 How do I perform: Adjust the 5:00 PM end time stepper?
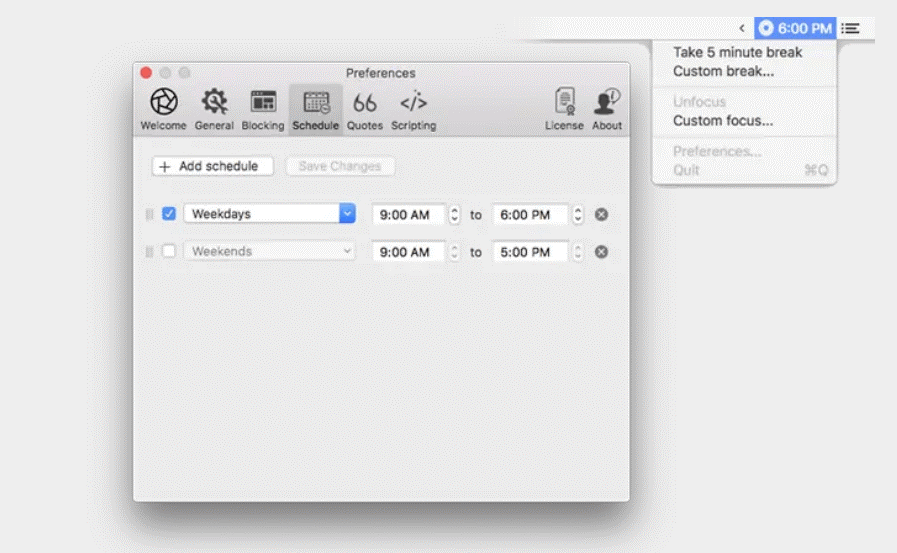[578, 252]
